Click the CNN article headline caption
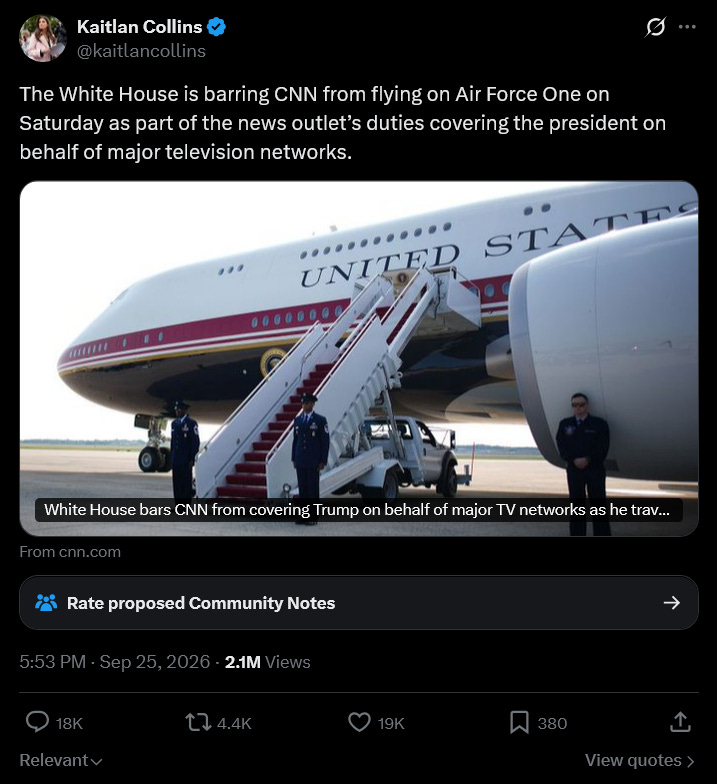The height and width of the screenshot is (784, 717). pyautogui.click(x=358, y=510)
